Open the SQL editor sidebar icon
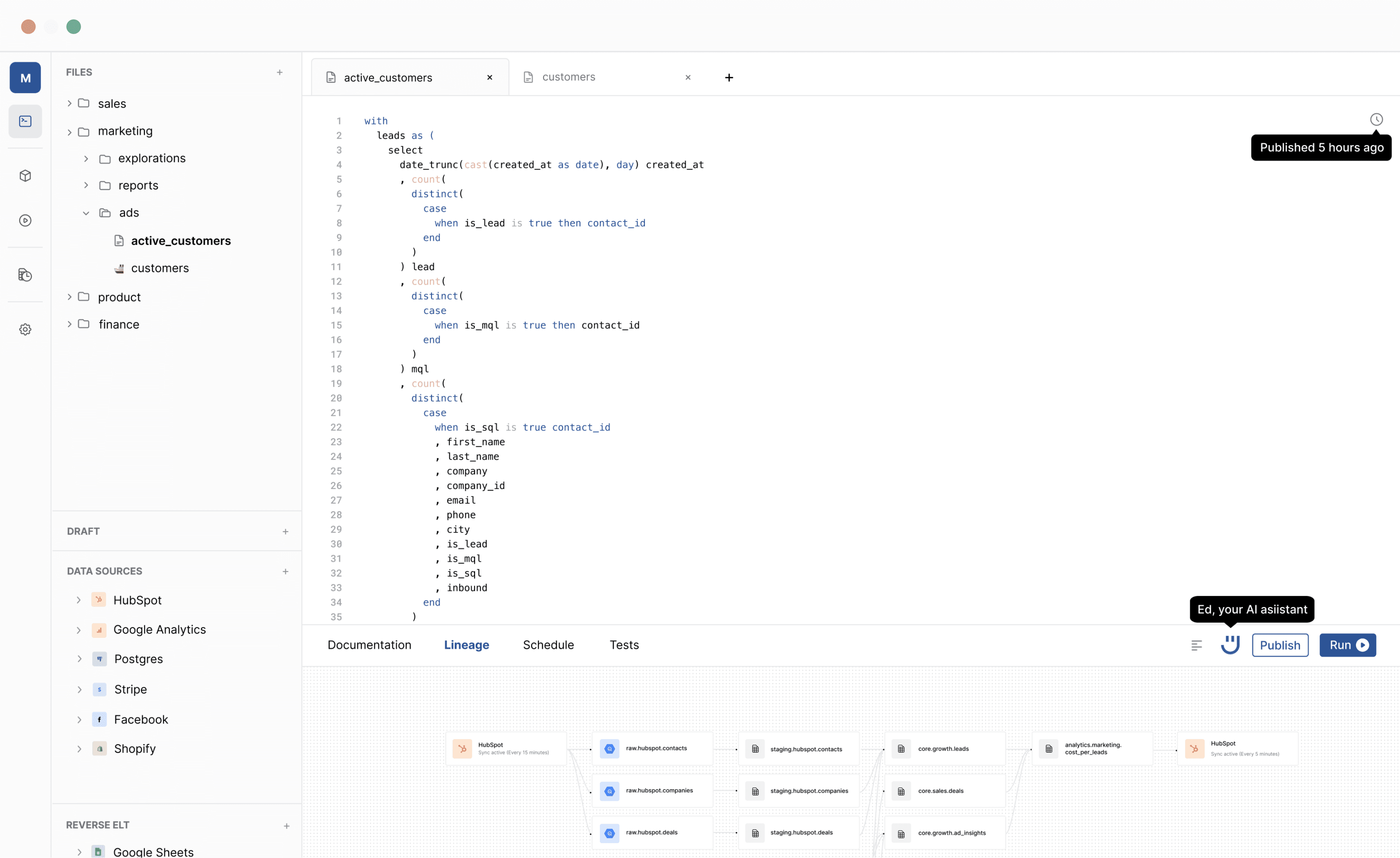This screenshot has width=1400, height=858. tap(25, 121)
